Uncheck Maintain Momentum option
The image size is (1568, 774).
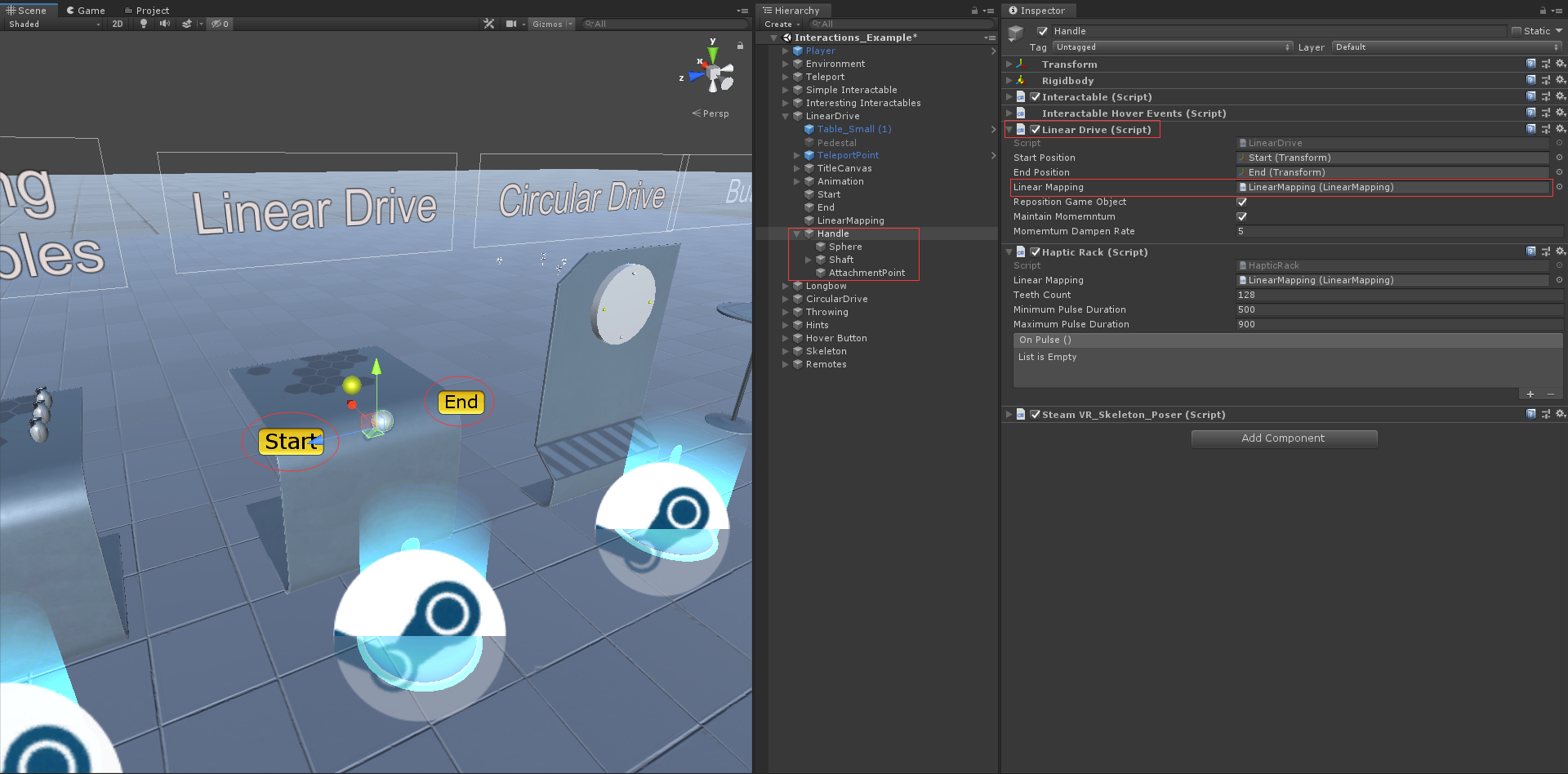[1242, 216]
